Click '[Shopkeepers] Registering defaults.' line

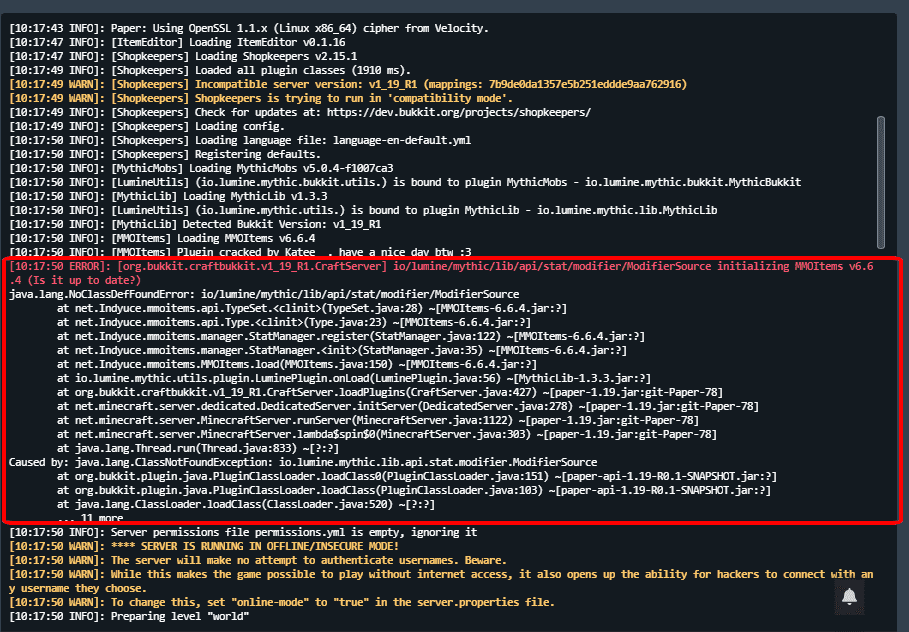point(165,154)
